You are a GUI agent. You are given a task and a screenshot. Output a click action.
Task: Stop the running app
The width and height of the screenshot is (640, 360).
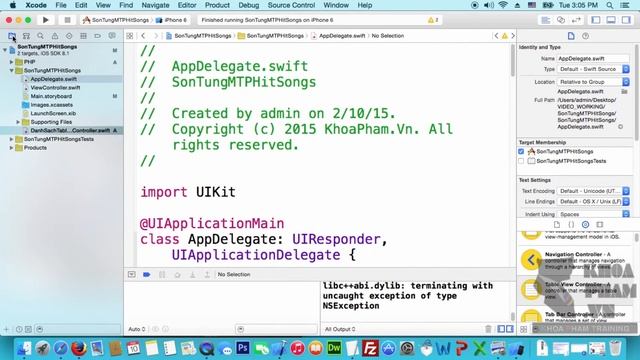coord(67,20)
